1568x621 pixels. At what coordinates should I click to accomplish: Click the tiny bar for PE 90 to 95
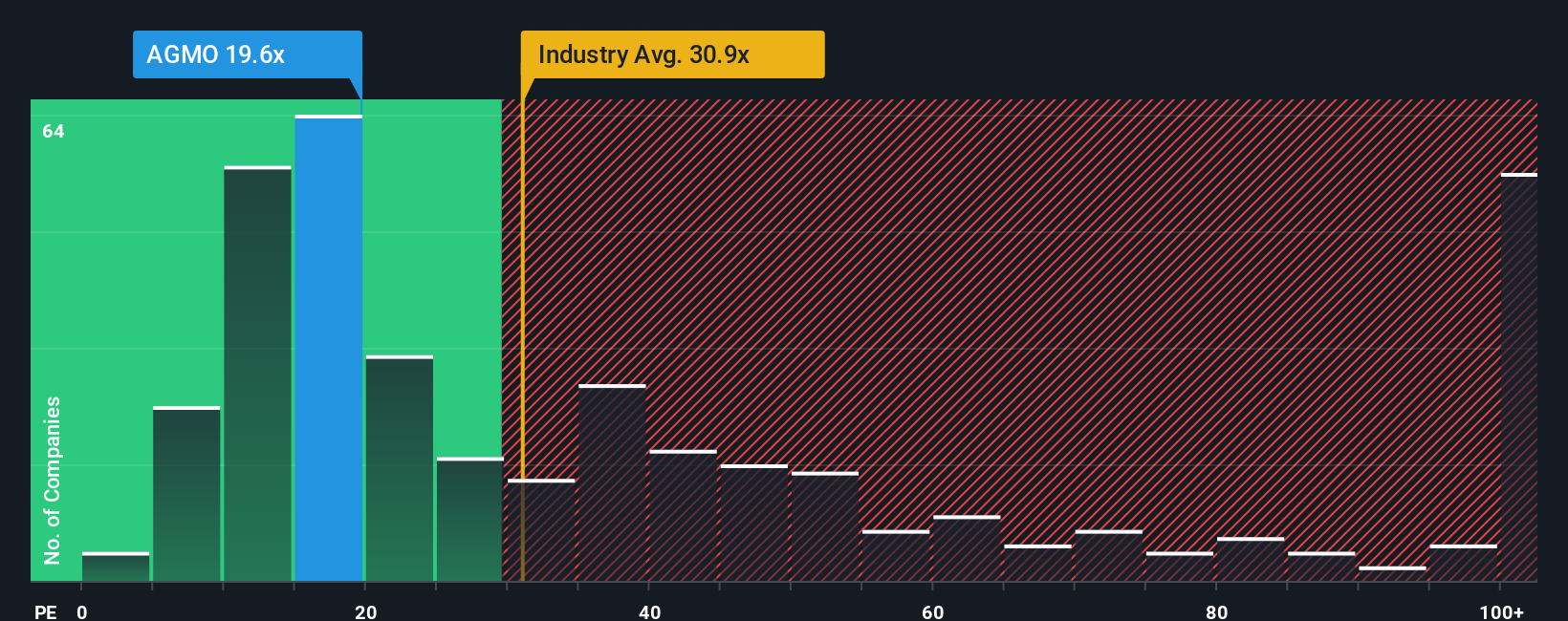point(1392,573)
